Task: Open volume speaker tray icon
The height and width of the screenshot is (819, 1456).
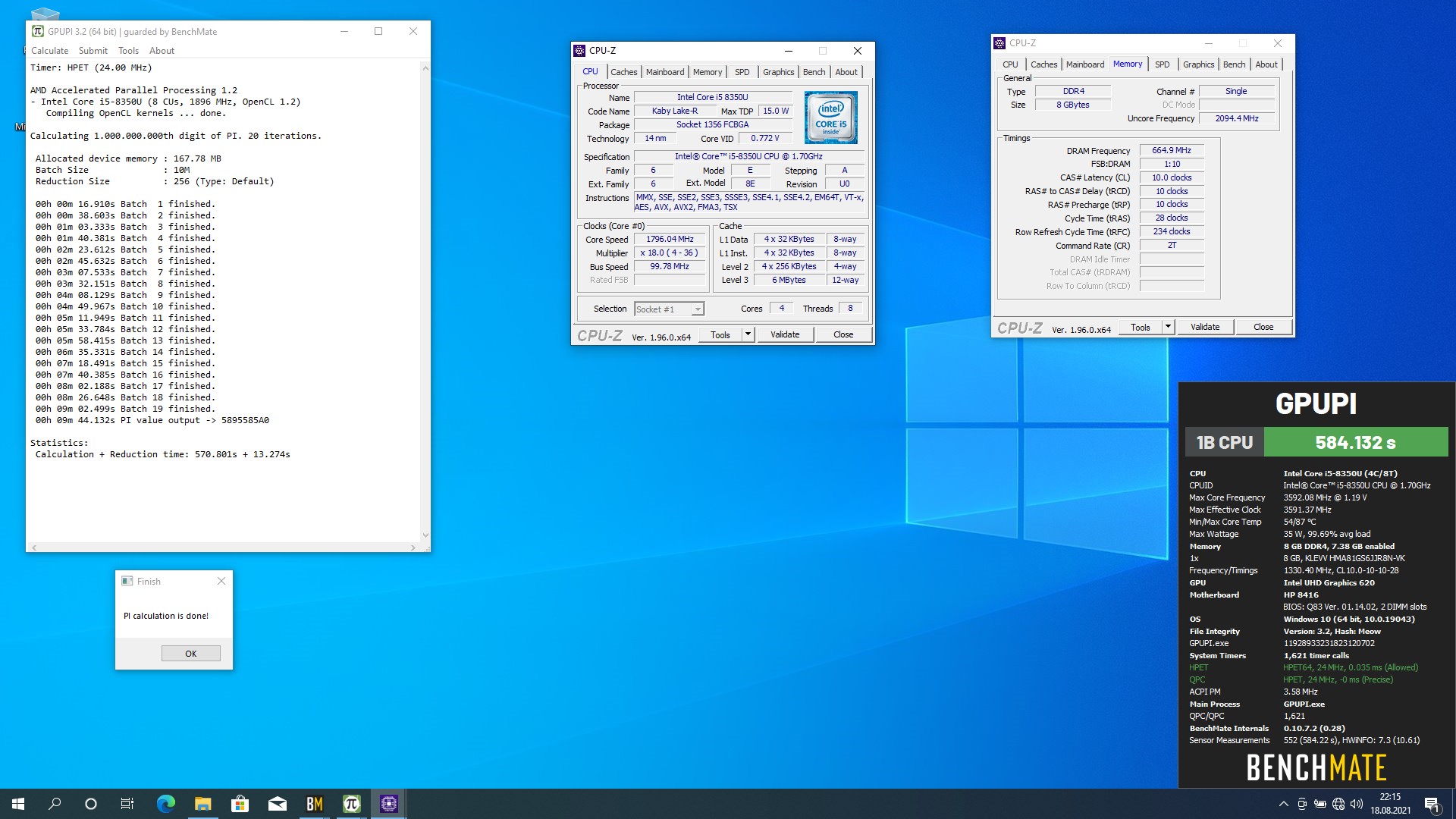Action: [1357, 804]
